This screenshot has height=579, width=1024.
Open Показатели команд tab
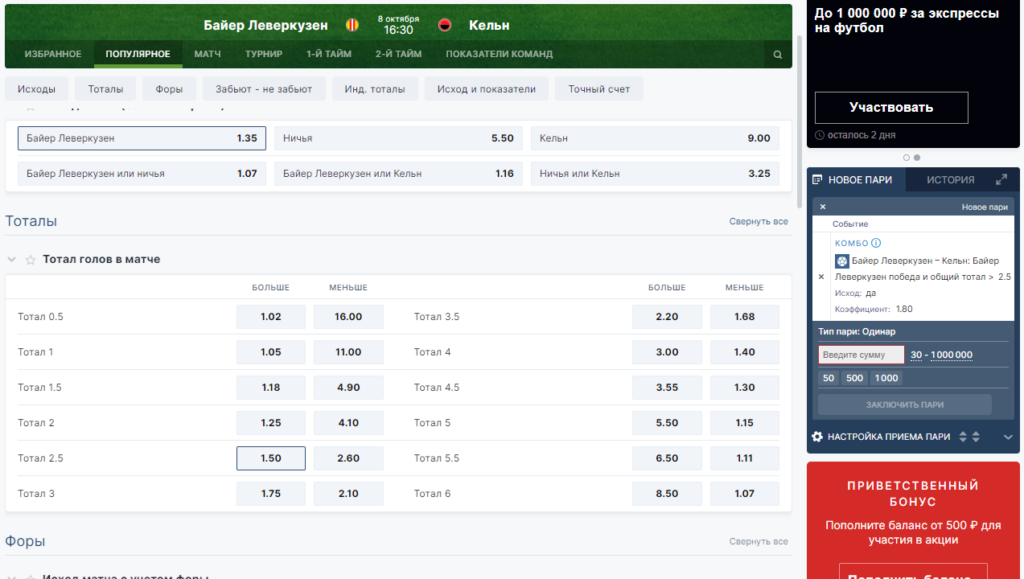coord(499,54)
